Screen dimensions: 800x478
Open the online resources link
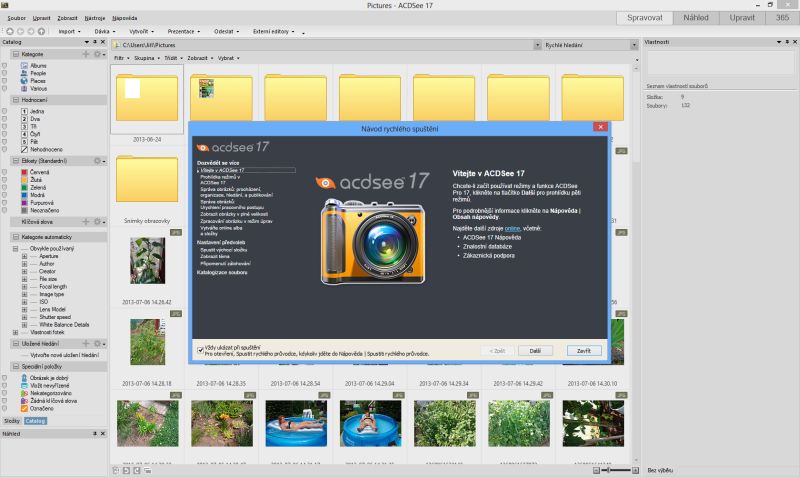(x=512, y=229)
